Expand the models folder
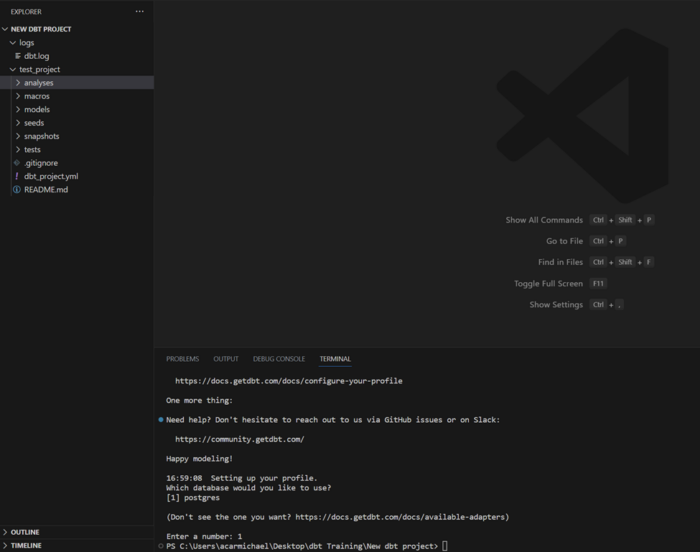Screen dimensions: 700x552 (18, 109)
